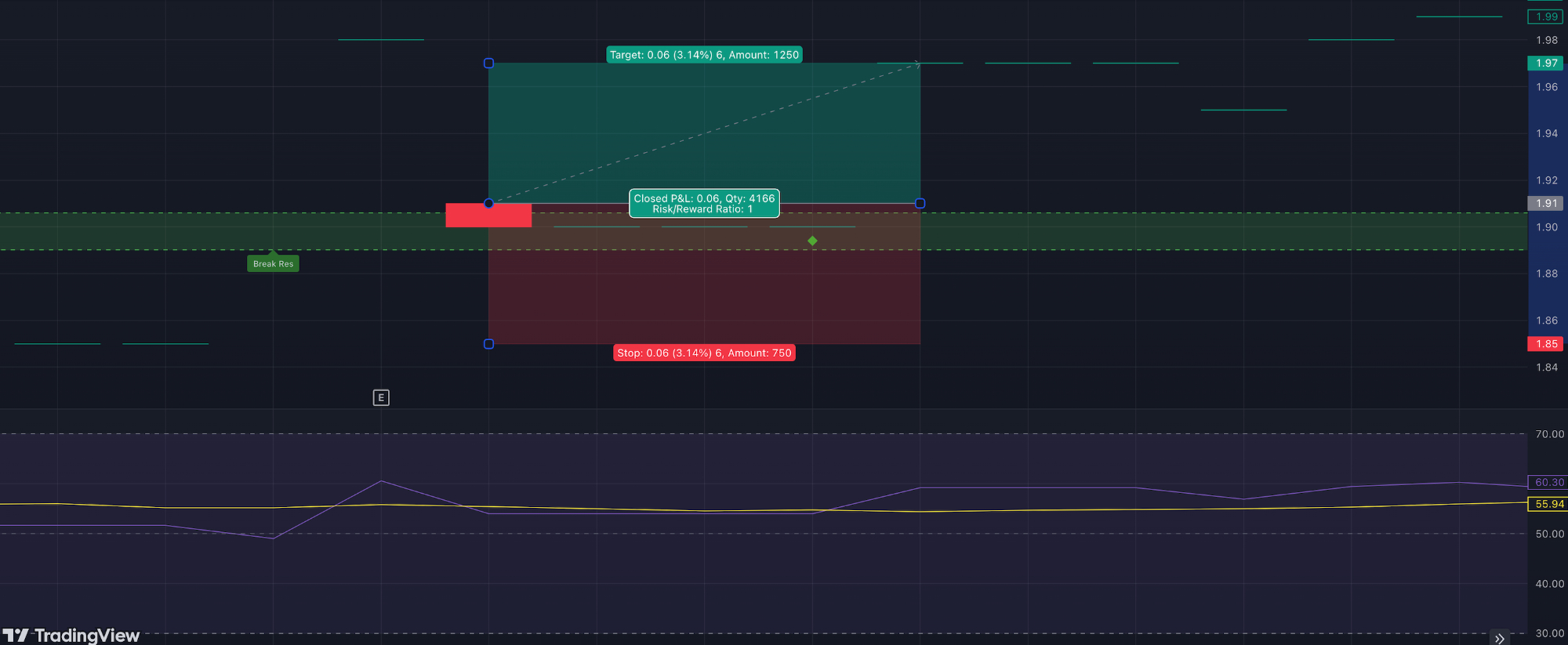The width and height of the screenshot is (1568, 645).
Task: Click the 1.99 current price tag
Action: 1545,16
